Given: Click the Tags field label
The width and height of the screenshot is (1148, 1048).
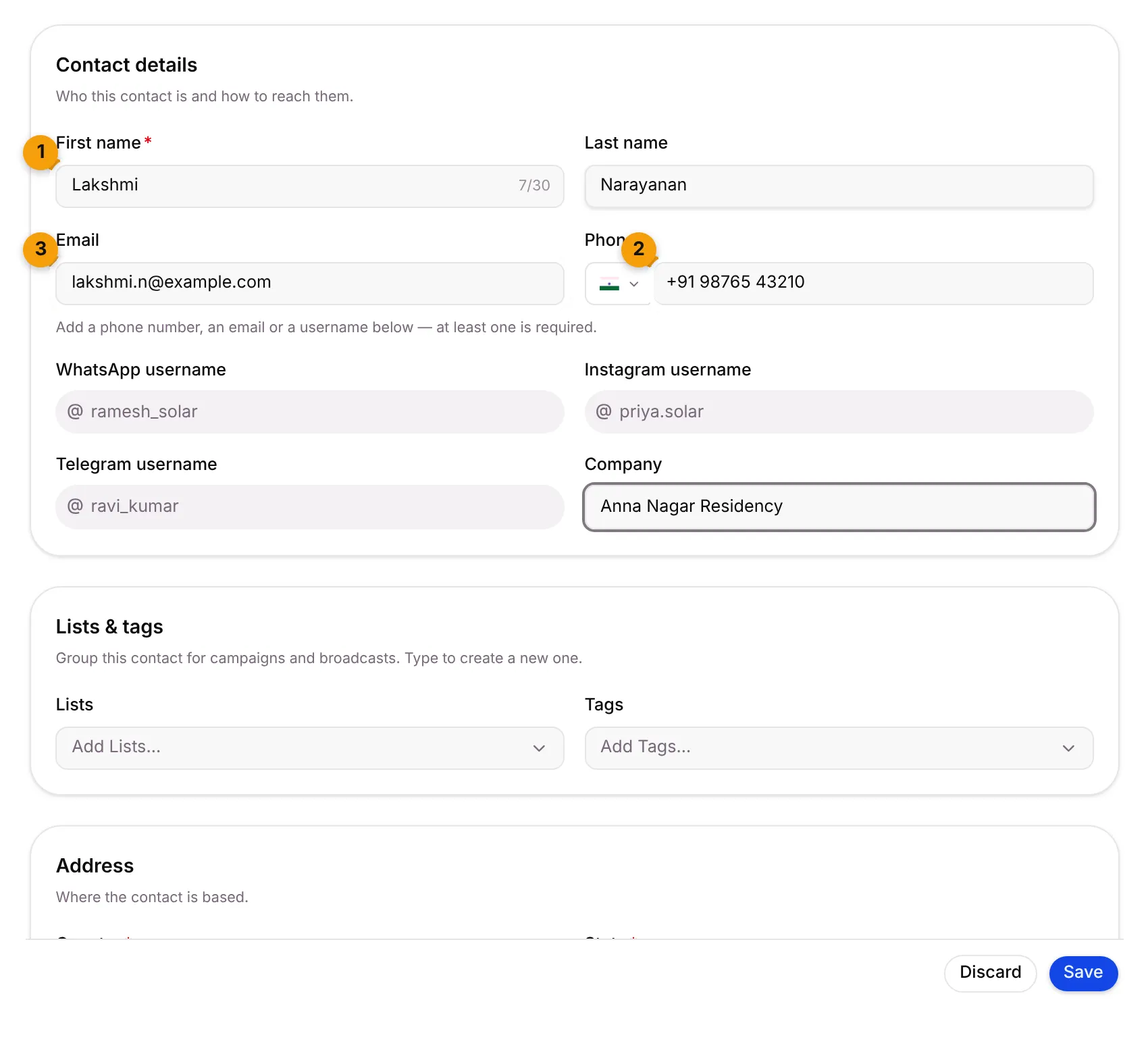Looking at the screenshot, I should coord(604,705).
